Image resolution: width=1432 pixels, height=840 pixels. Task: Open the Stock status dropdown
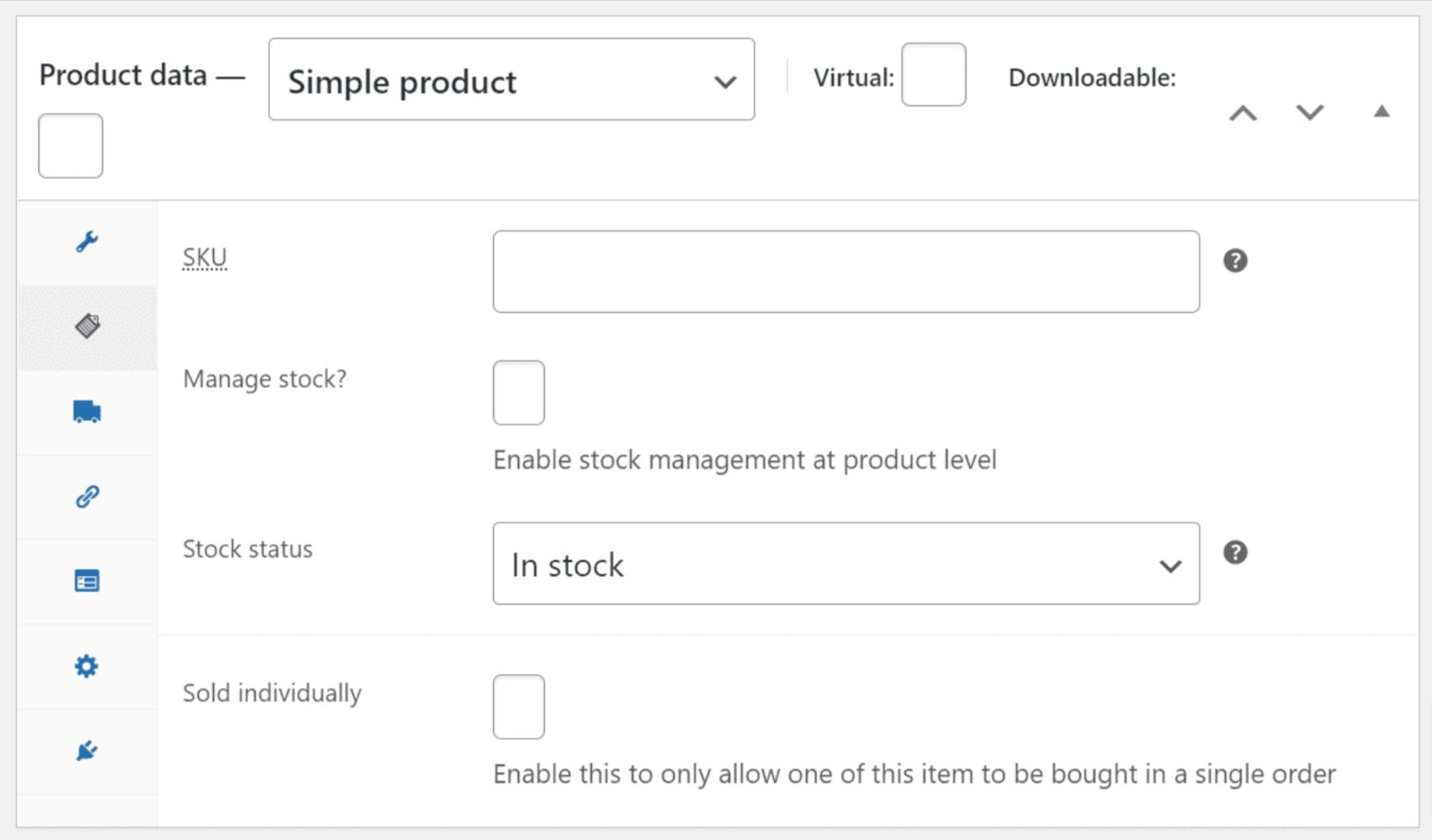coord(846,565)
